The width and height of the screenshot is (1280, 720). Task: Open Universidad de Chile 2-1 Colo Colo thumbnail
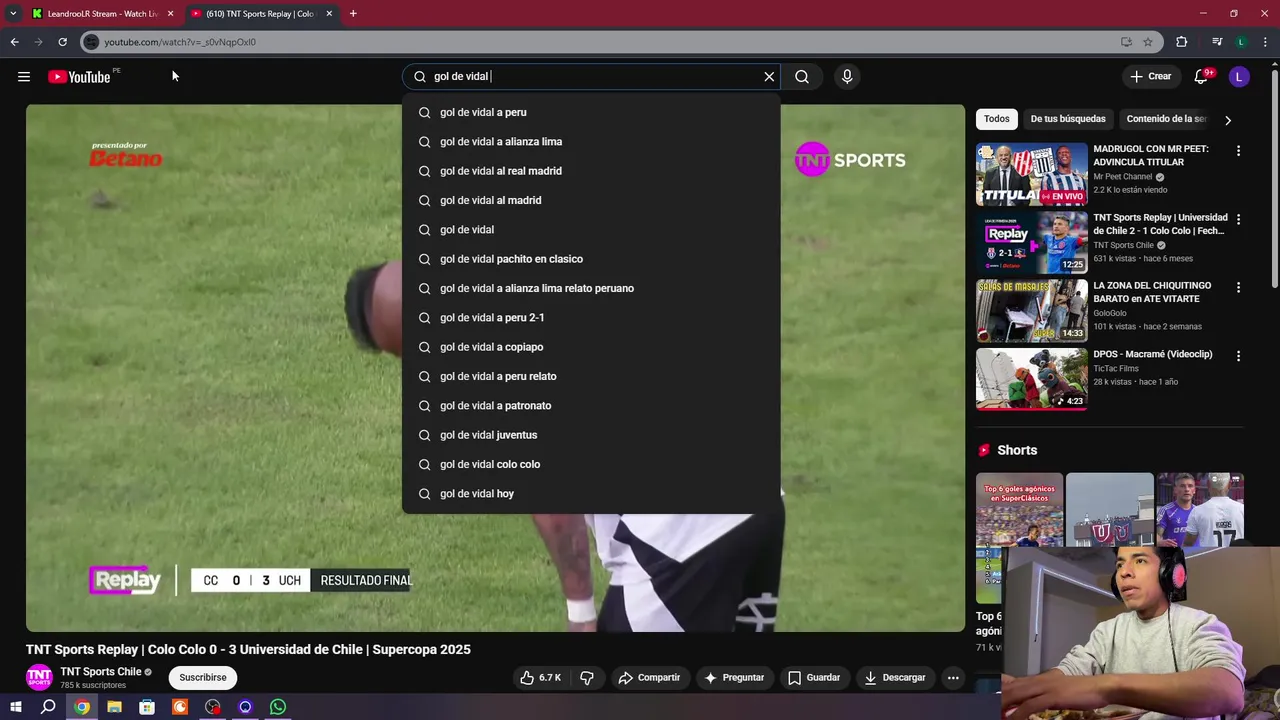[x=1031, y=242]
